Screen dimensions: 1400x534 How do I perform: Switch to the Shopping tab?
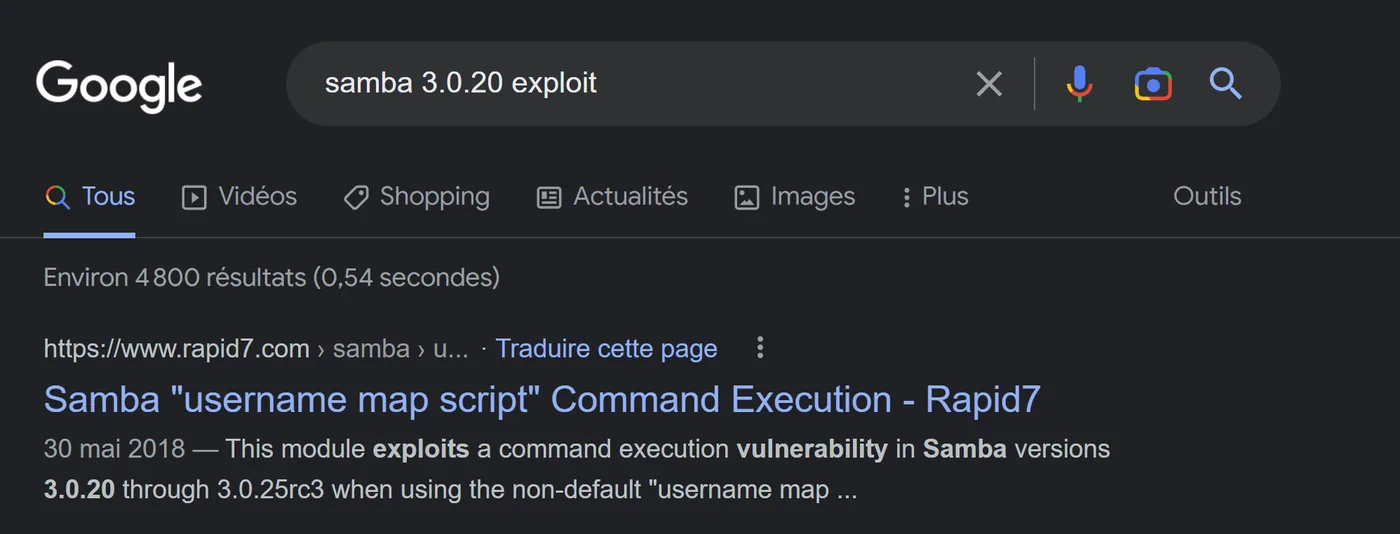coord(416,197)
